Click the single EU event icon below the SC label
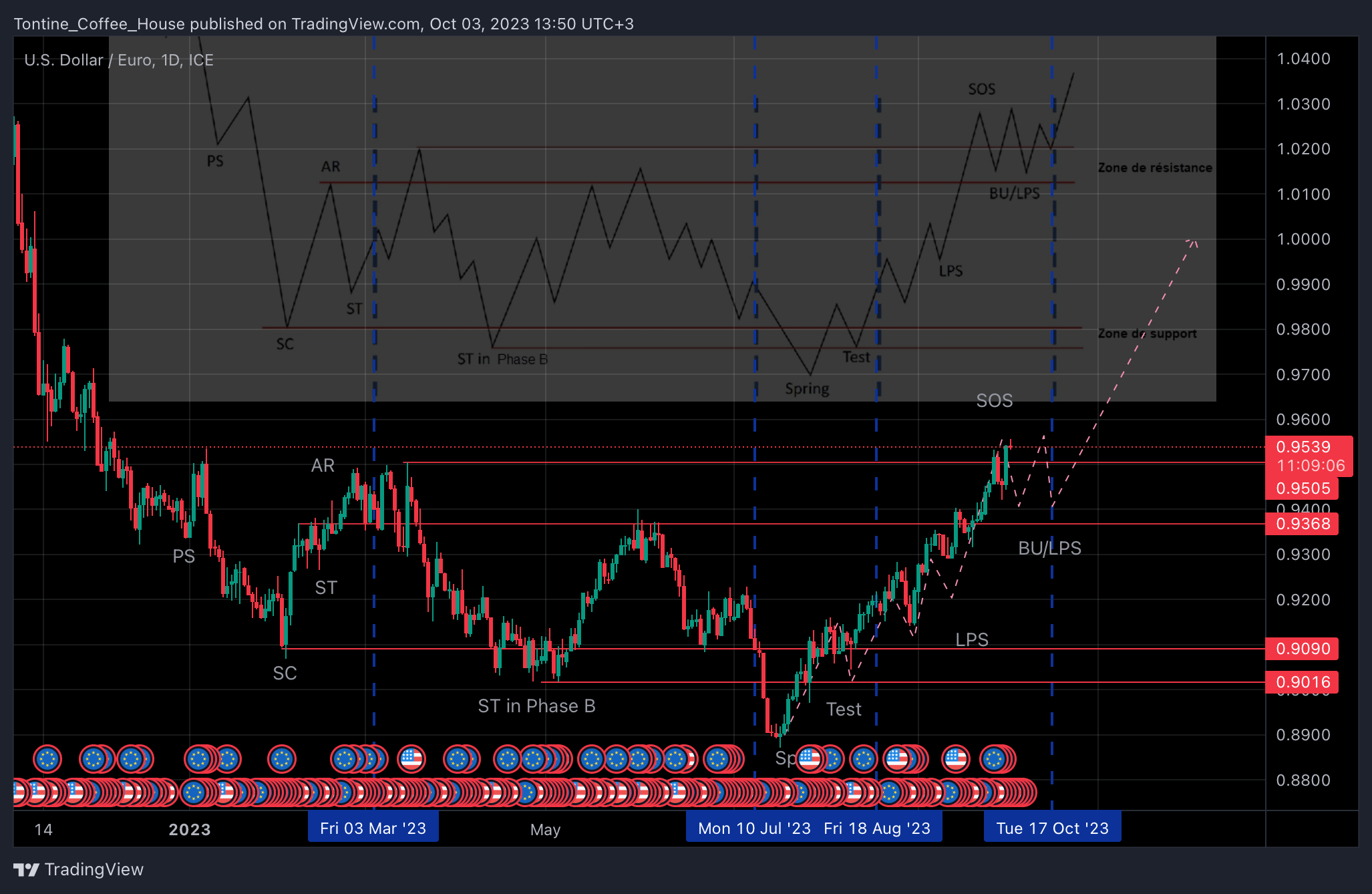The image size is (1372, 894). 281,759
